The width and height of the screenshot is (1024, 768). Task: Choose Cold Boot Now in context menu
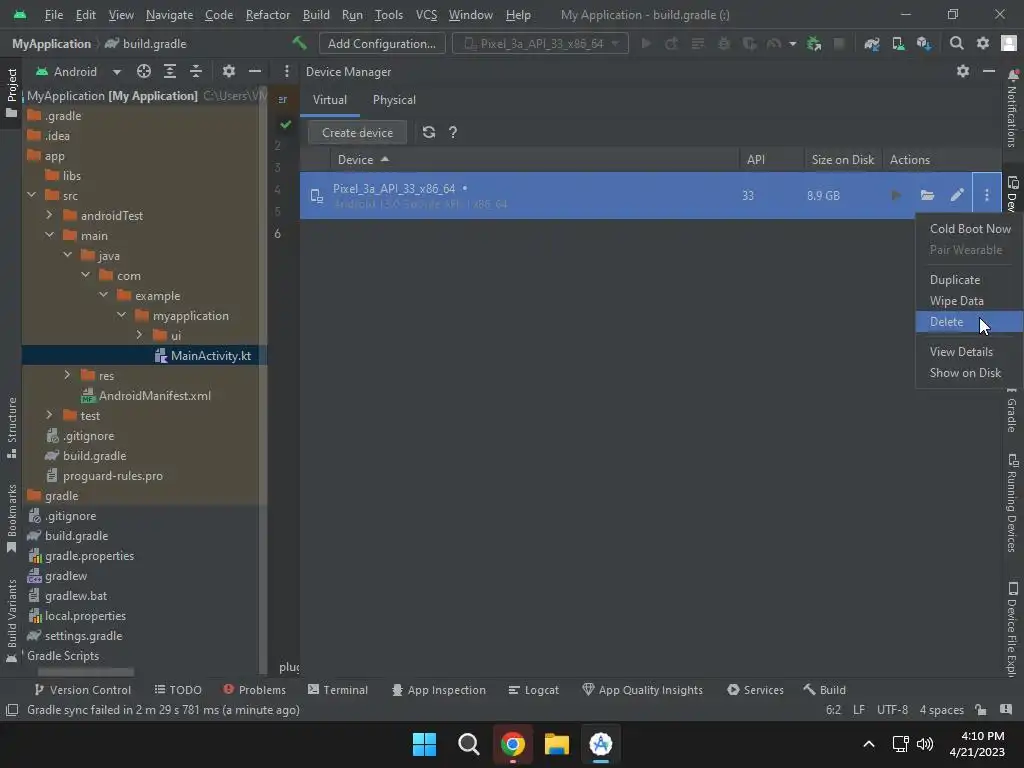969,229
